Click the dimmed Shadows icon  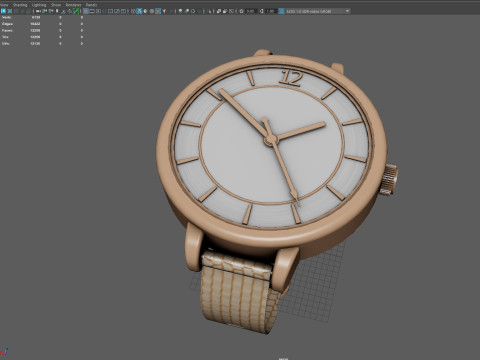171,11
